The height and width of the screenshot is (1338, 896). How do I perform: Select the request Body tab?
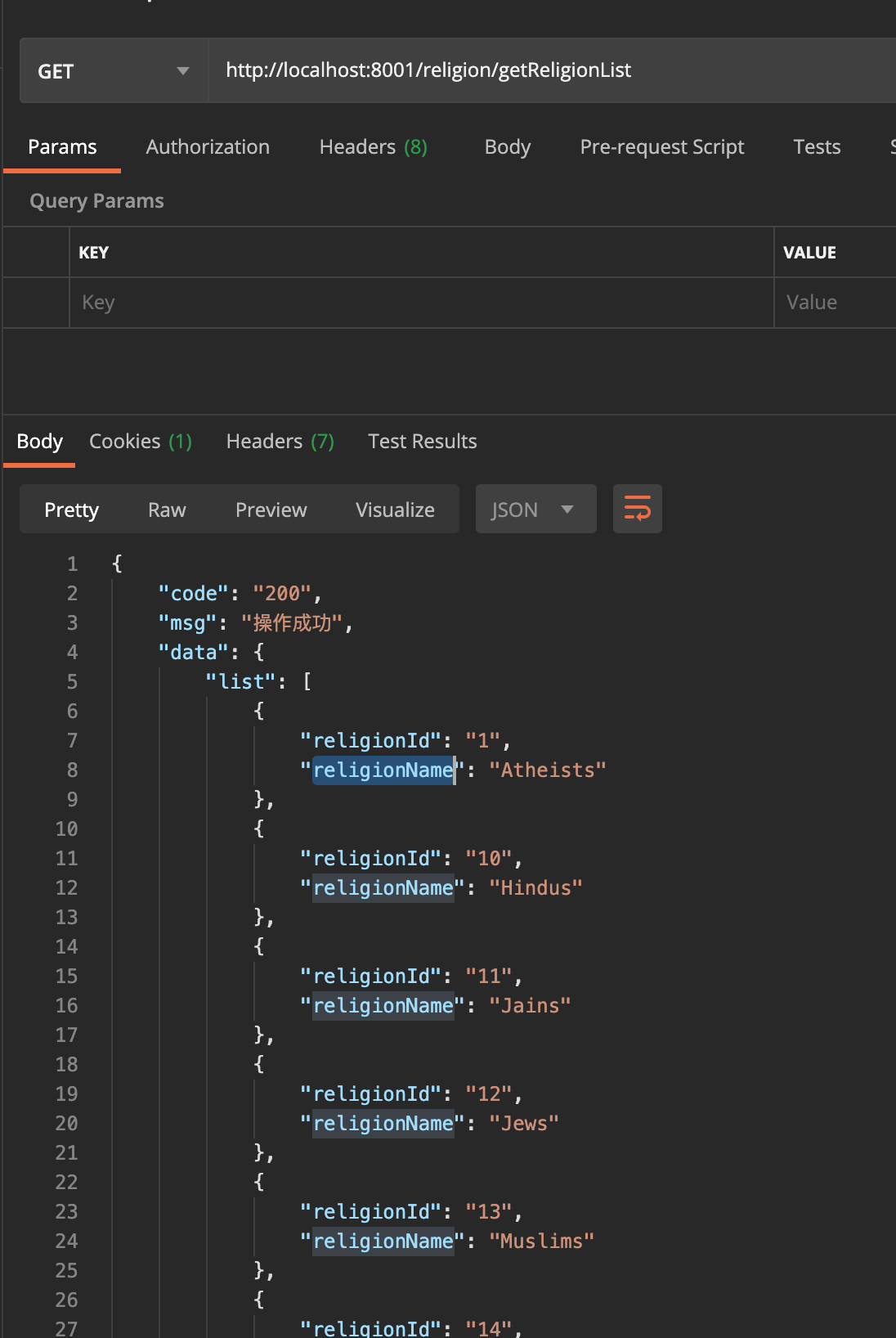click(x=508, y=147)
